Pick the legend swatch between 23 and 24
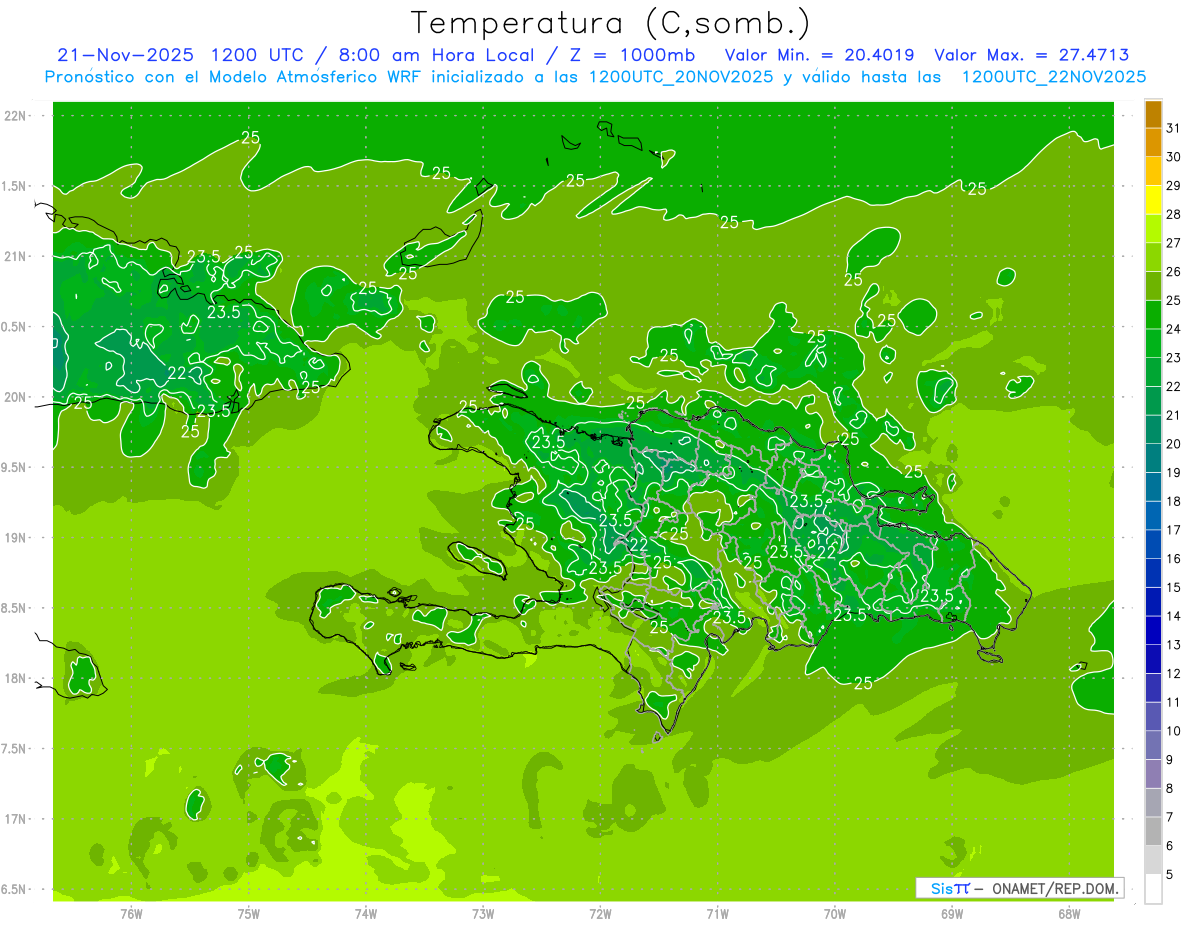 point(1153,343)
